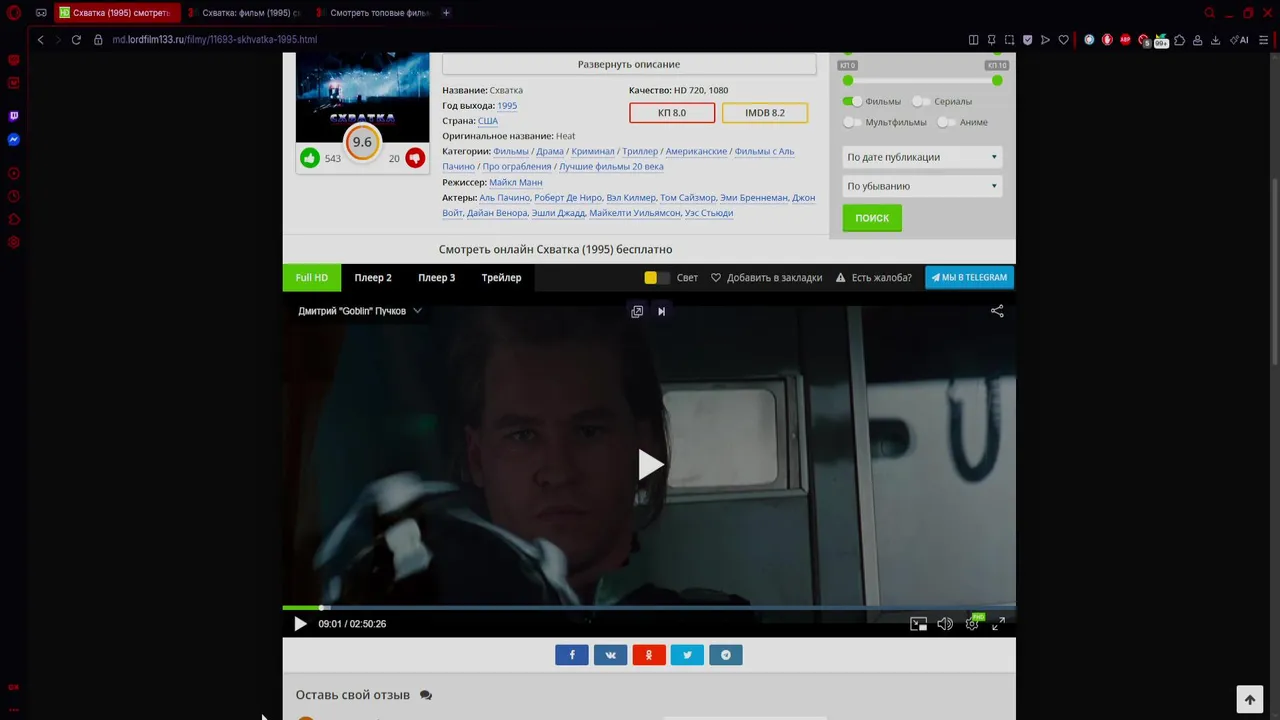This screenshot has width=1280, height=720.
Task: Switch to 'Схватка: фильм (1995)' browser tab
Action: point(243,13)
